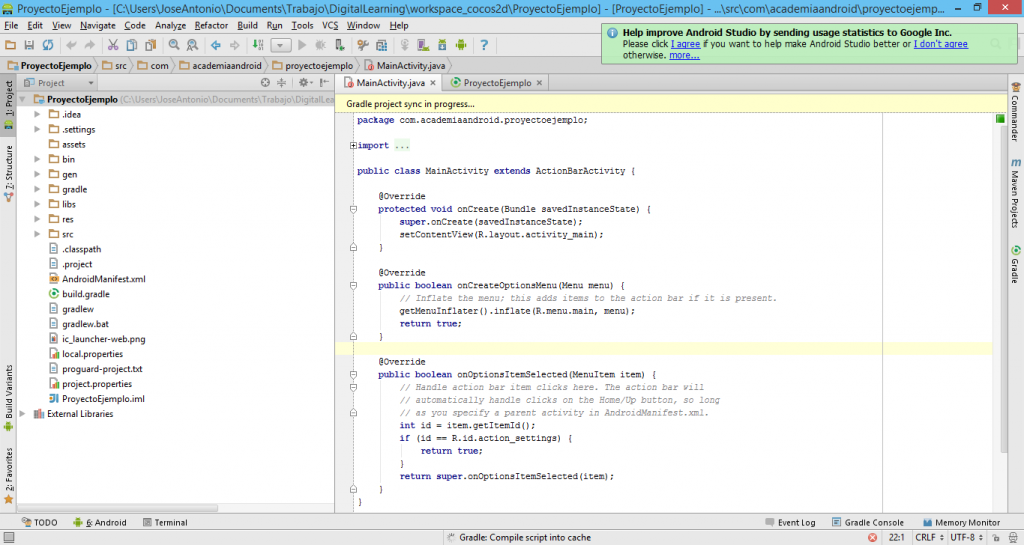Toggle the Build Variants side tool window
The height and width of the screenshot is (545, 1024).
pos(8,397)
